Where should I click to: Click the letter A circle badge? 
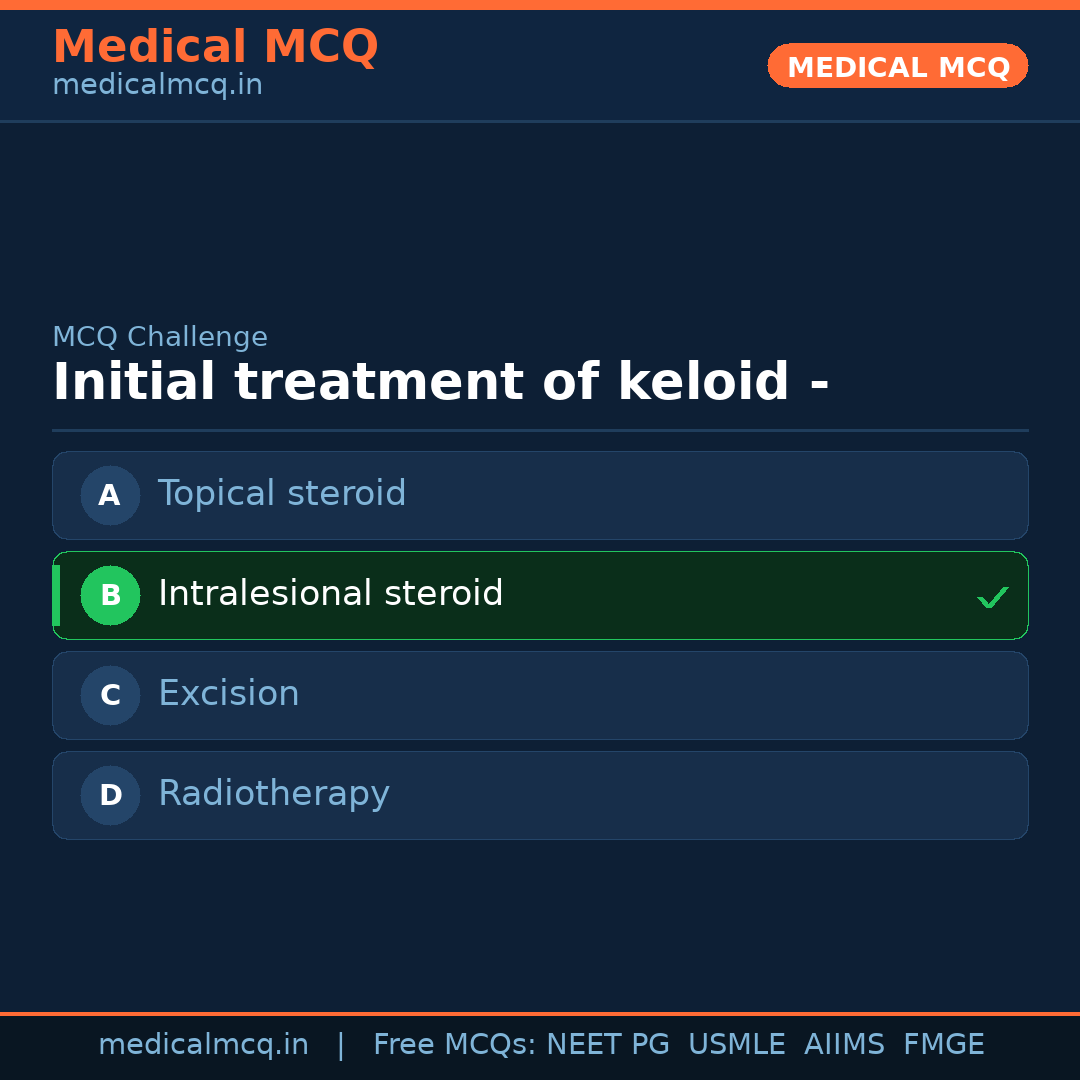(110, 495)
